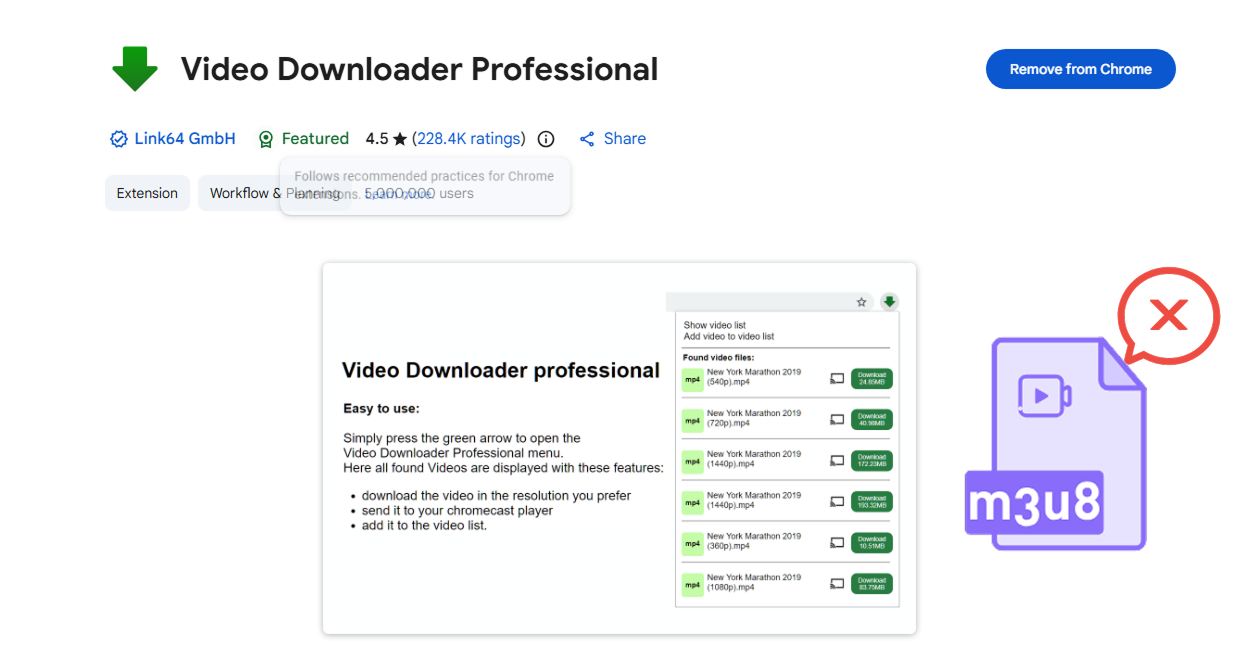
Task: Click the info icon after ratings count
Action: click(546, 139)
